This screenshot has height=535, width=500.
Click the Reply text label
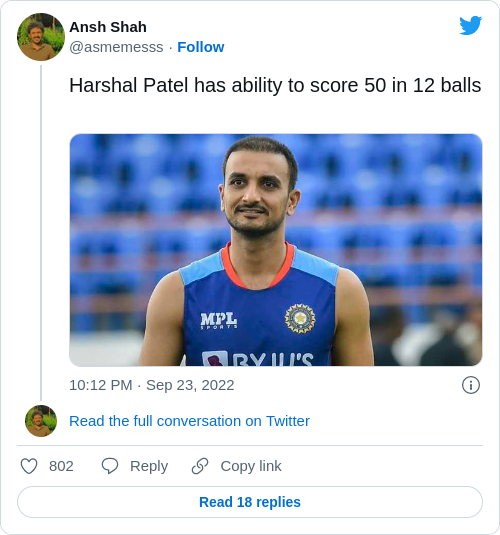[149, 466]
